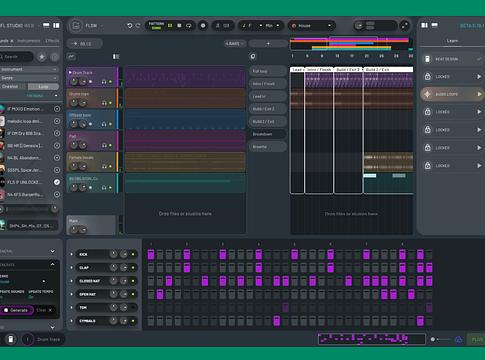The width and height of the screenshot is (485, 360).
Task: Toggle the TOM channel mute LED
Action: pos(133,308)
